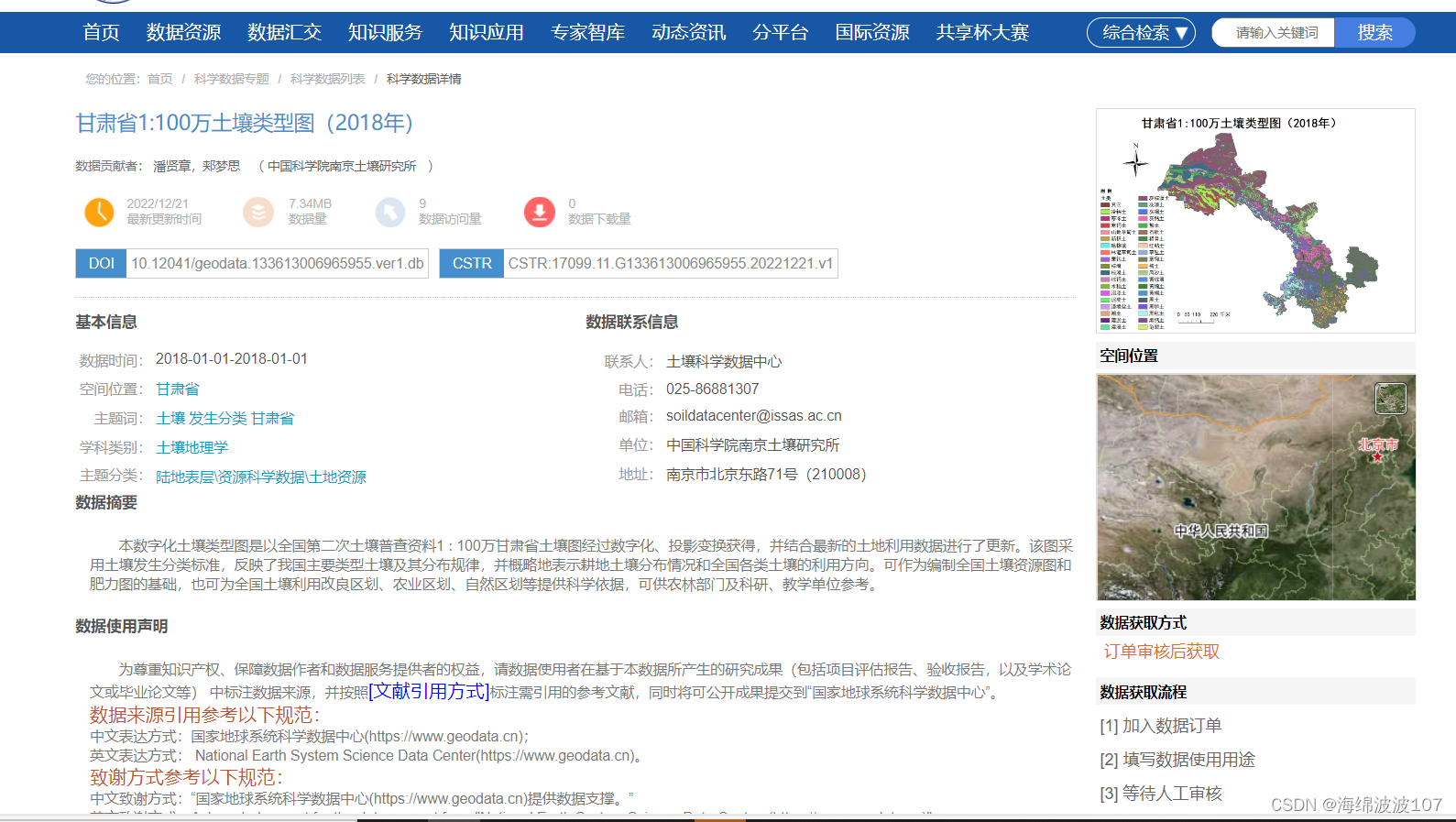The height and width of the screenshot is (822, 1456).
Task: Open the 土壤地理学 discipline link
Action: coord(192,448)
